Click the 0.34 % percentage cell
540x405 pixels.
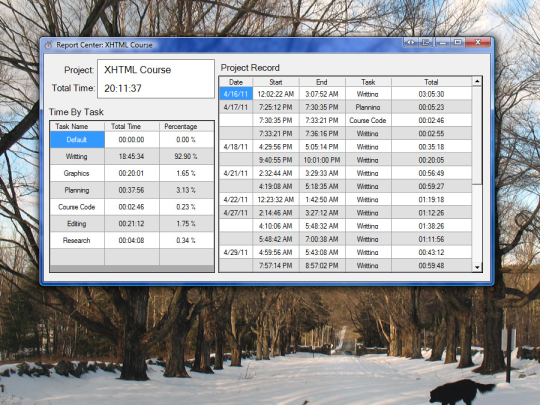pyautogui.click(x=187, y=240)
